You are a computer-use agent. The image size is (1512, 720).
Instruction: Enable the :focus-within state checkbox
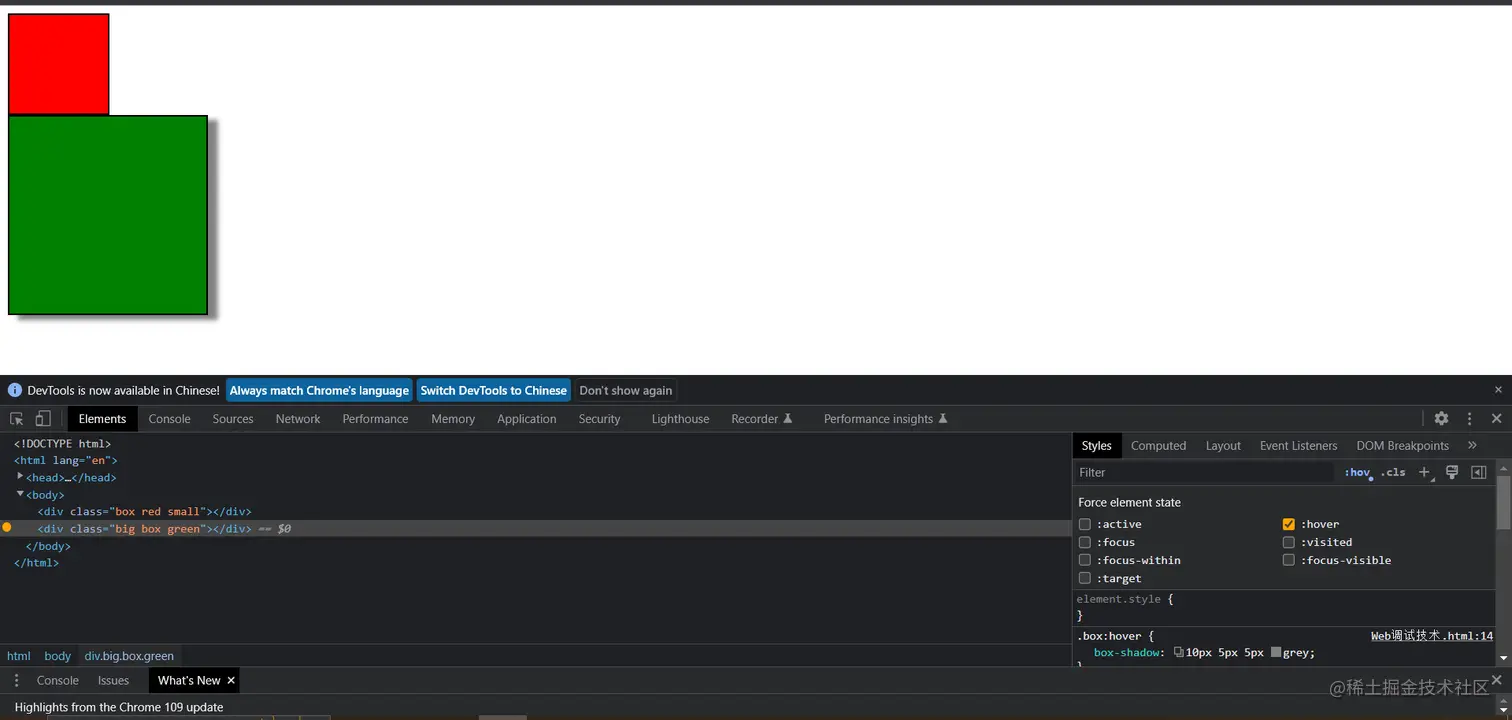[1085, 560]
